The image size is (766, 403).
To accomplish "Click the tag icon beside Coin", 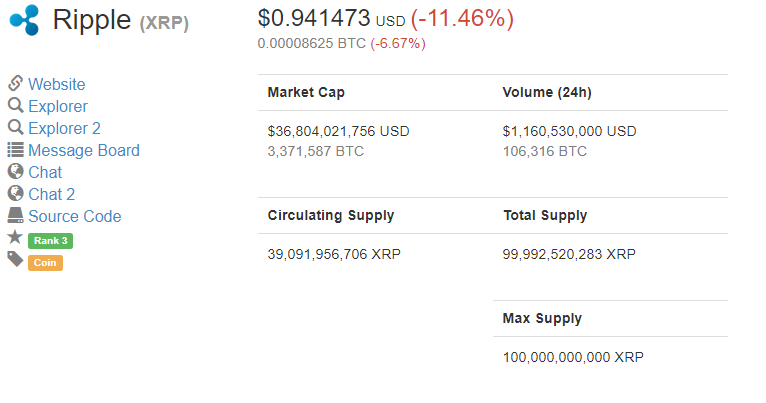I will click(16, 259).
